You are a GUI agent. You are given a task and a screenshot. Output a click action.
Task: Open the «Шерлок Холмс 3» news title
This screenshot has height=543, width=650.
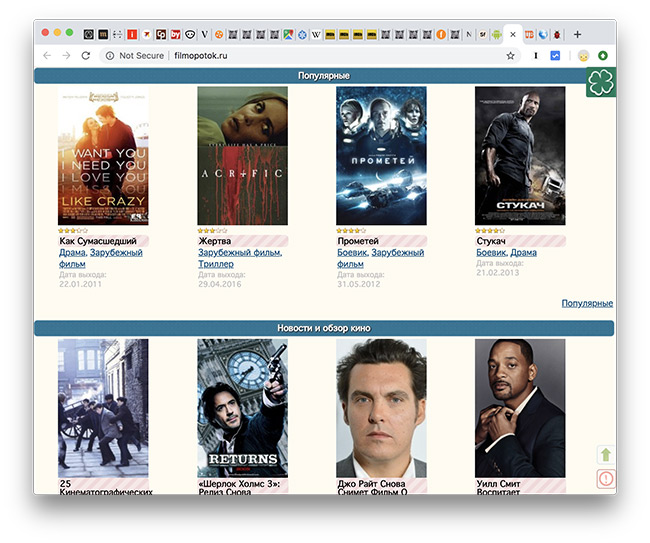(x=239, y=487)
